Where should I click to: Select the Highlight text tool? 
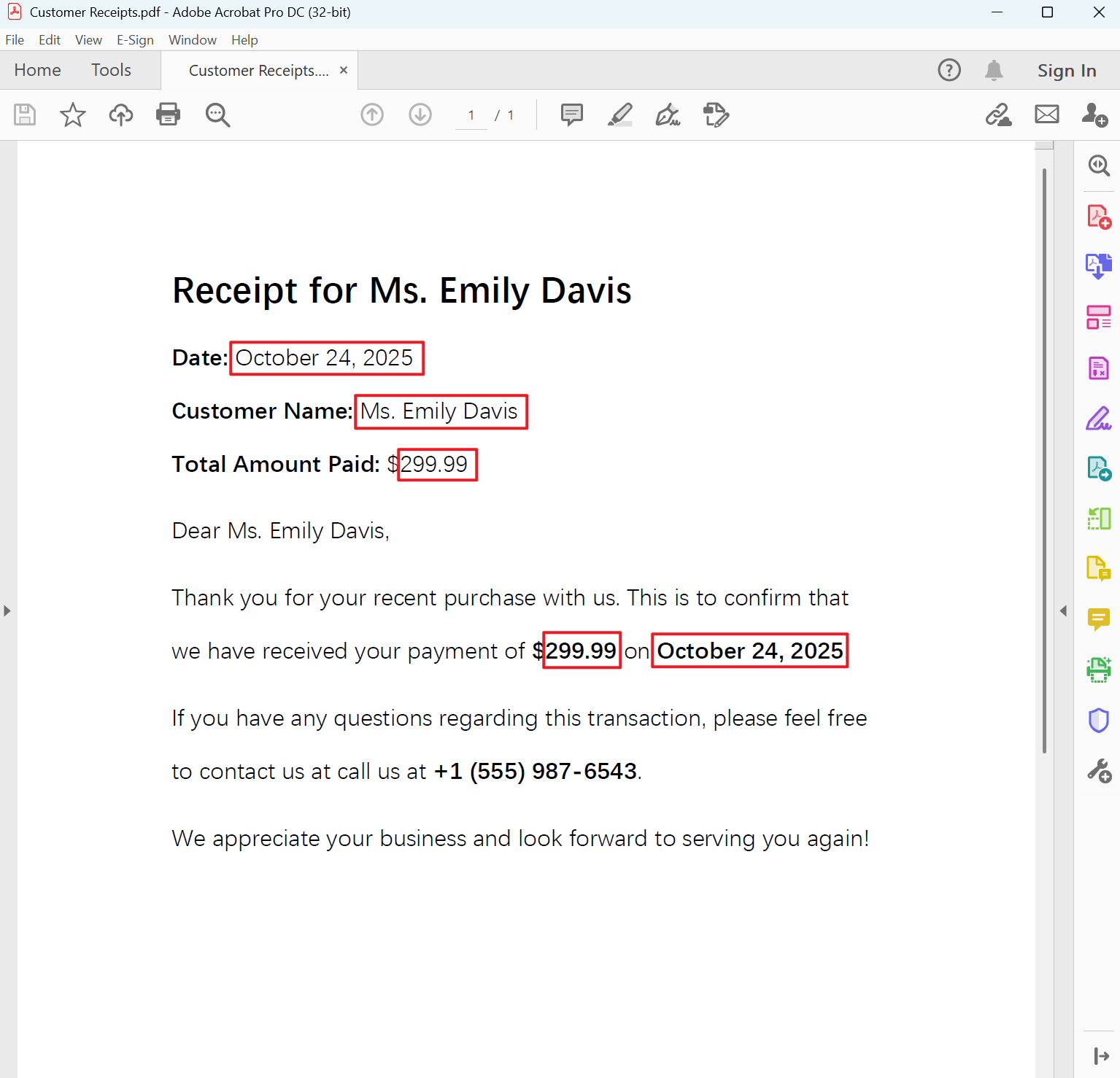pos(620,115)
